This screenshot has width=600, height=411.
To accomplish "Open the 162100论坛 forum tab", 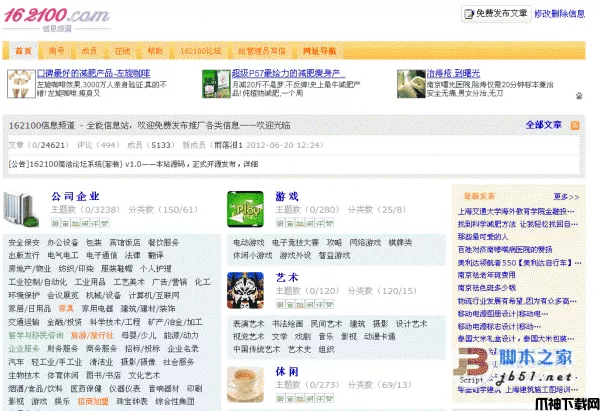I will [x=201, y=51].
